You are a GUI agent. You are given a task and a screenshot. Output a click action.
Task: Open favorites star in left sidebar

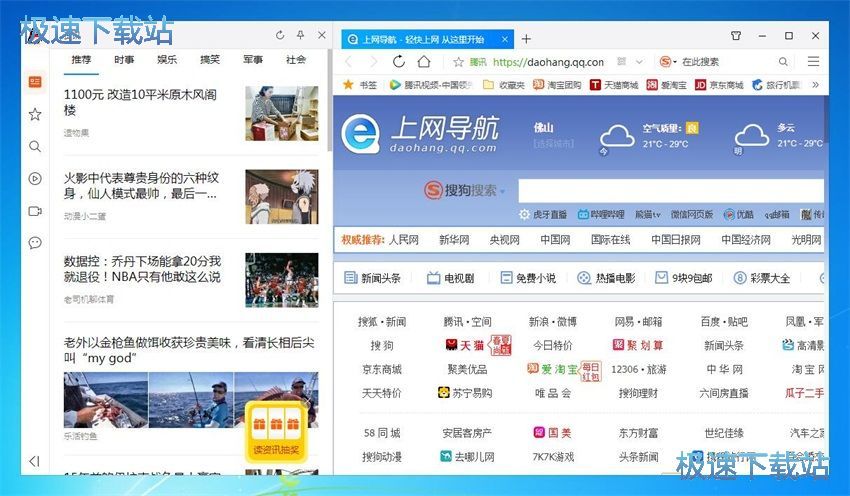[x=35, y=114]
